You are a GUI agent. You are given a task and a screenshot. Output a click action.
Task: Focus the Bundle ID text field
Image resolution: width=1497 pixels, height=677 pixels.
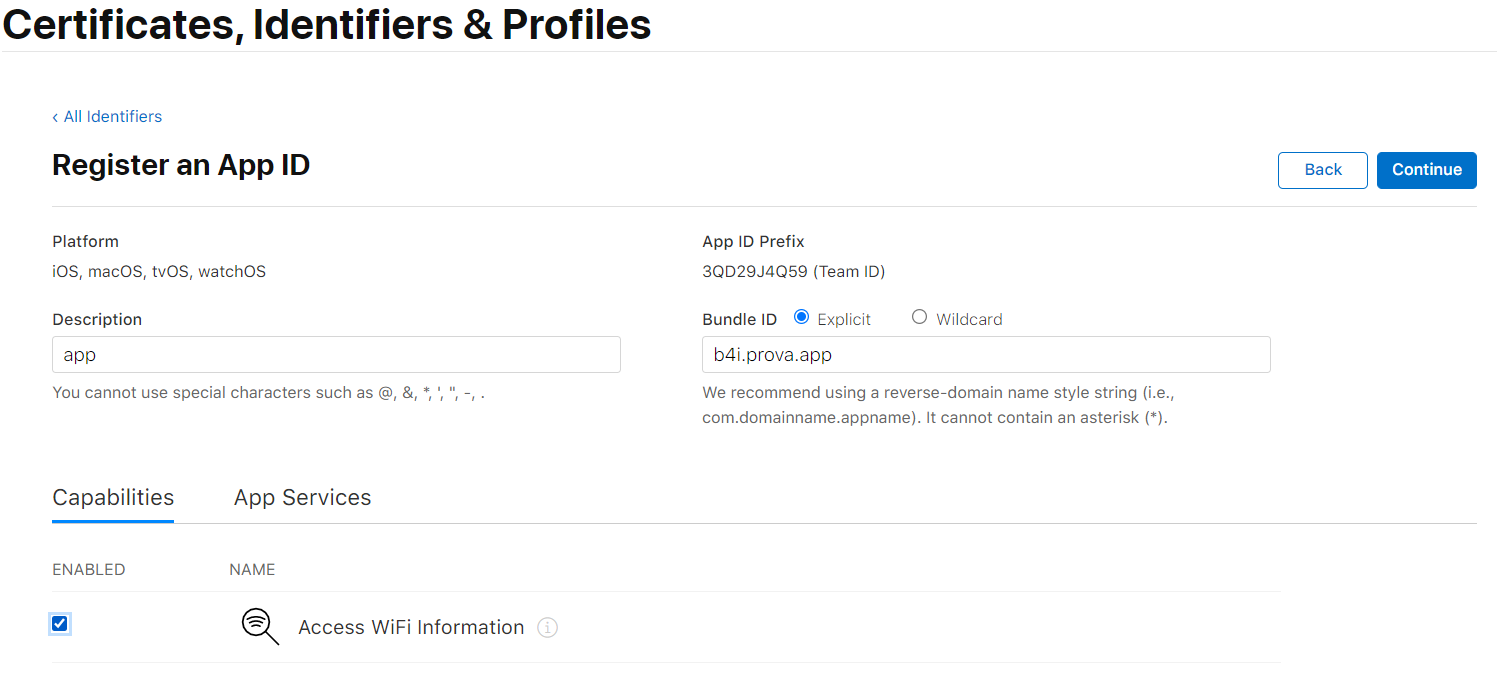[986, 355]
